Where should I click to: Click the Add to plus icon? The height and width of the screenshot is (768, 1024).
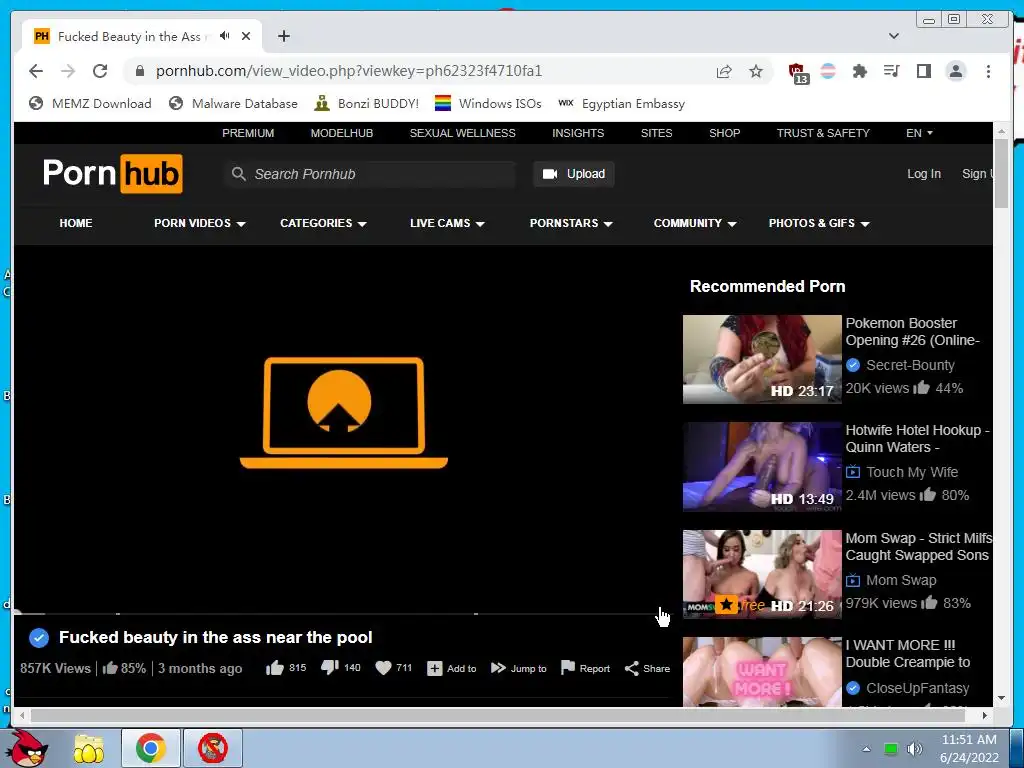(435, 668)
